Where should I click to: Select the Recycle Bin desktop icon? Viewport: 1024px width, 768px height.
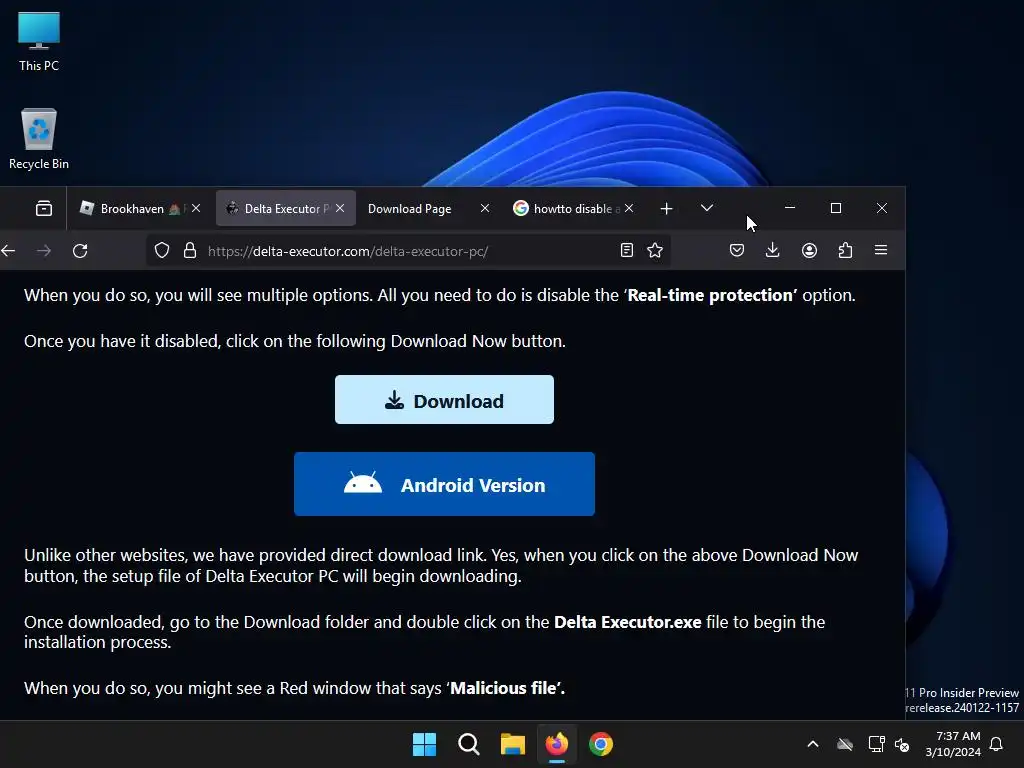[x=39, y=139]
